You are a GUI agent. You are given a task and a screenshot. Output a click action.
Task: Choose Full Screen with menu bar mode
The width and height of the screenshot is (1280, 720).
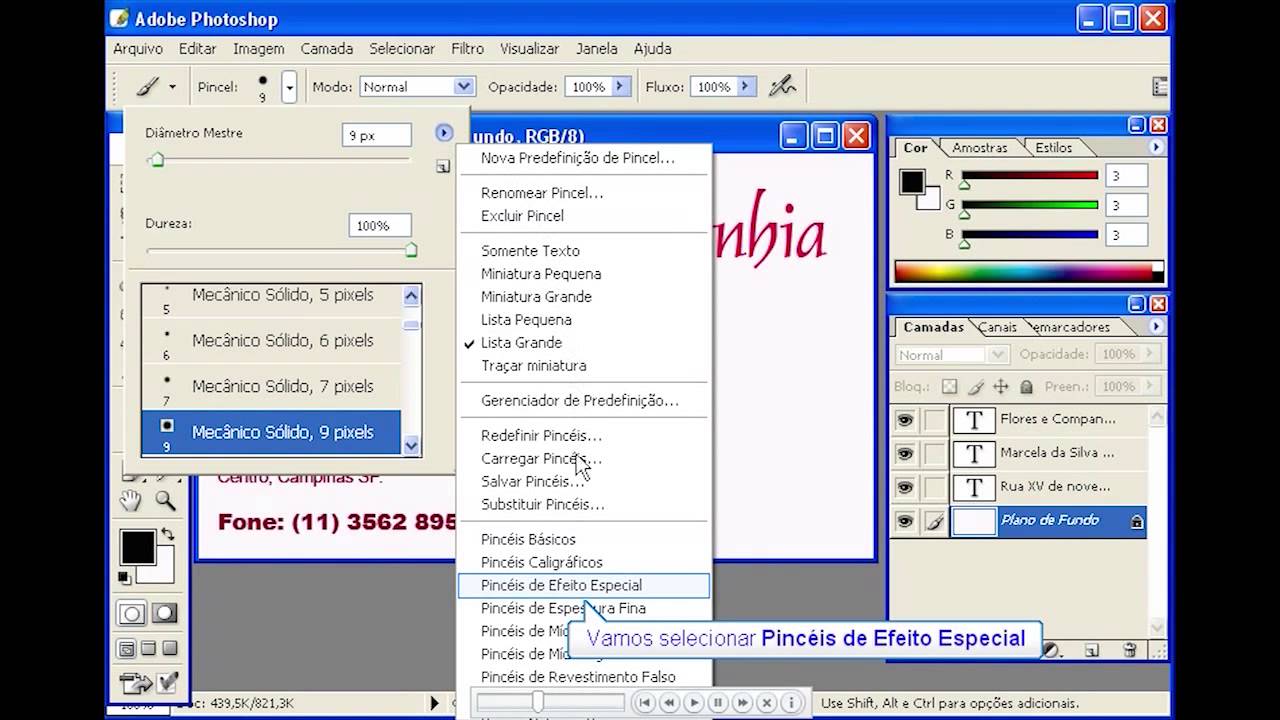point(148,649)
